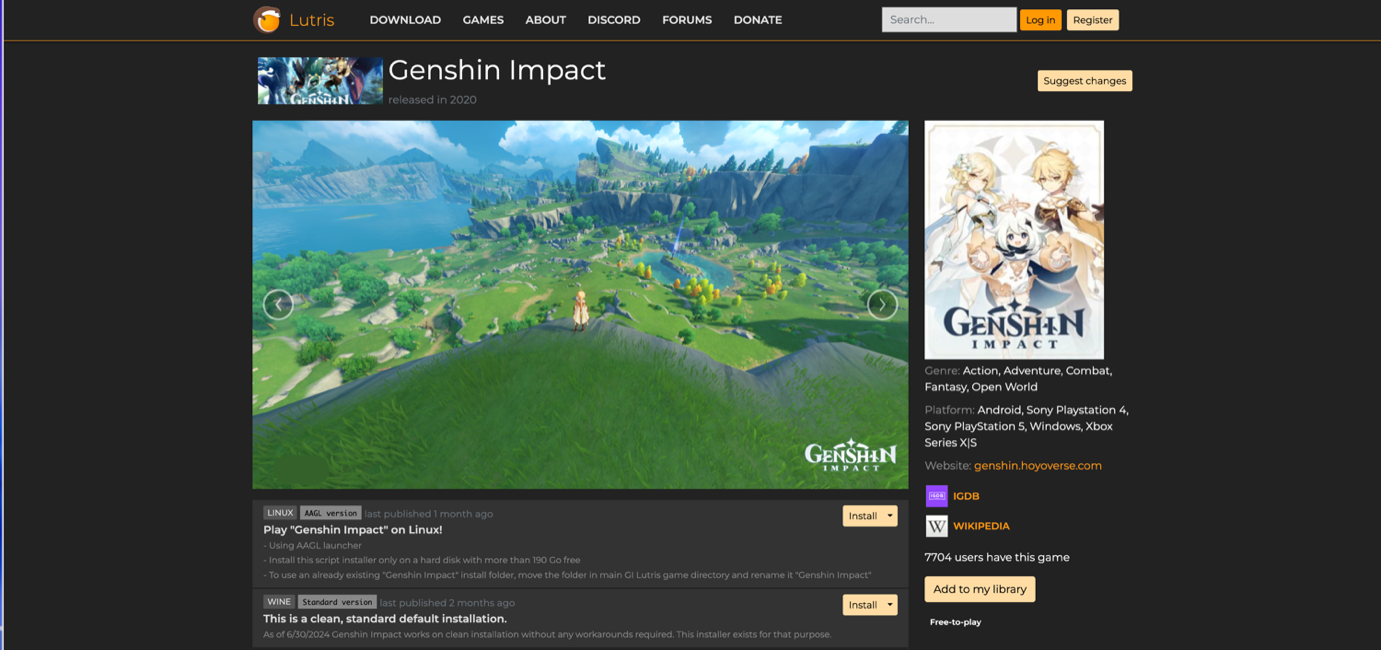This screenshot has height=650, width=1381.
Task: Open the Wikipedia W icon
Action: coord(936,526)
